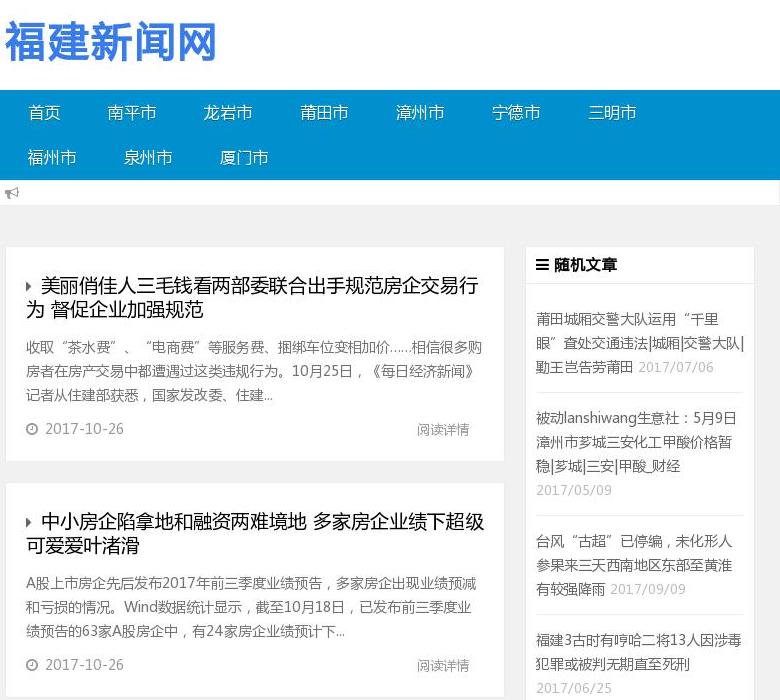Go to the 泉州市 section
780x700 pixels.
click(x=148, y=158)
